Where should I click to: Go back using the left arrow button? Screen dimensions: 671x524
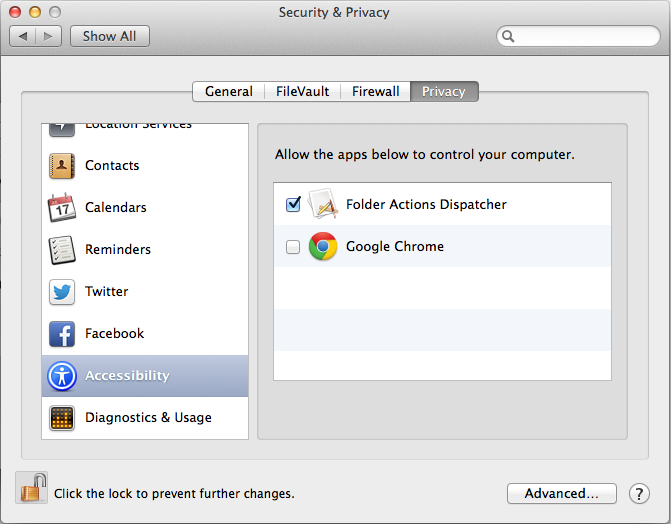(23, 36)
